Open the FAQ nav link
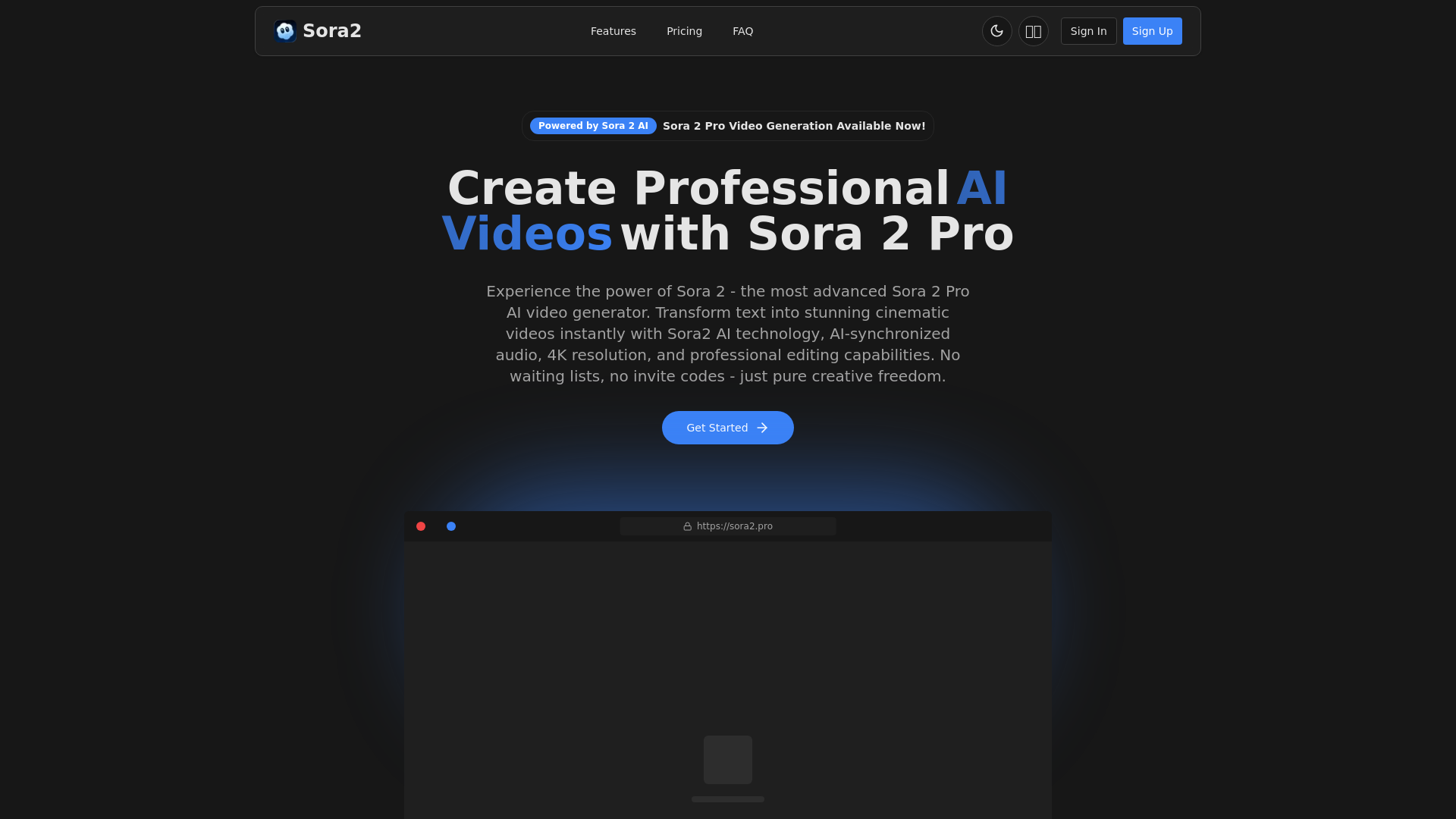The height and width of the screenshot is (819, 1456). [x=742, y=31]
